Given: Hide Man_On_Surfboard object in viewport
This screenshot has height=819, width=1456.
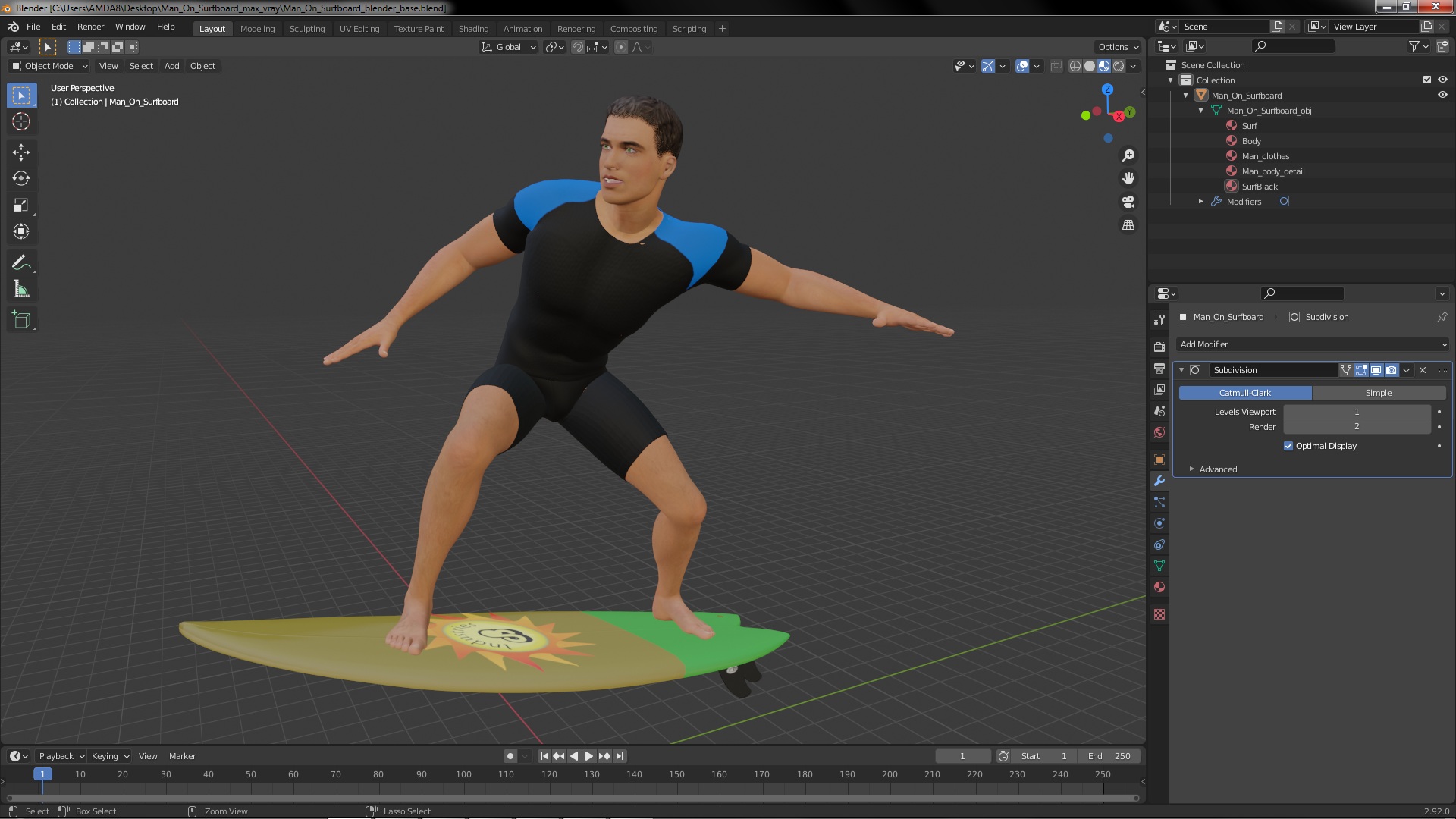Looking at the screenshot, I should click(x=1442, y=96).
